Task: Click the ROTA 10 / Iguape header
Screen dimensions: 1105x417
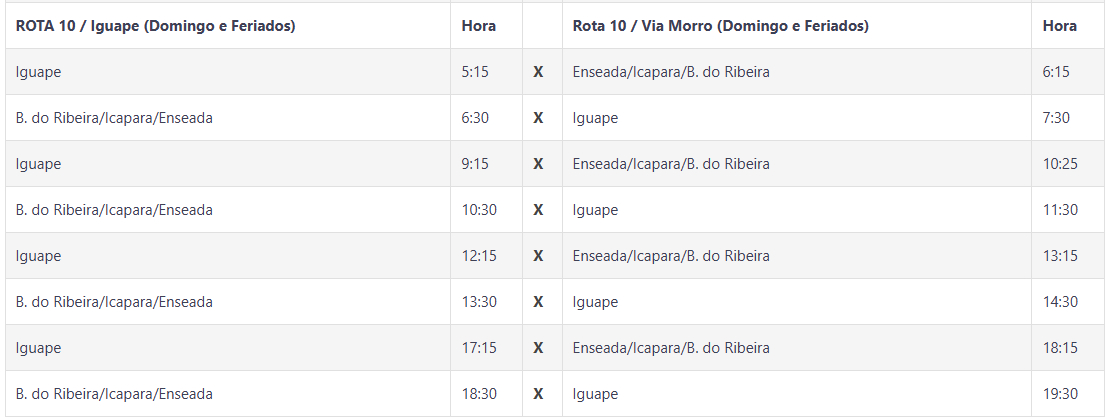Action: tap(156, 26)
